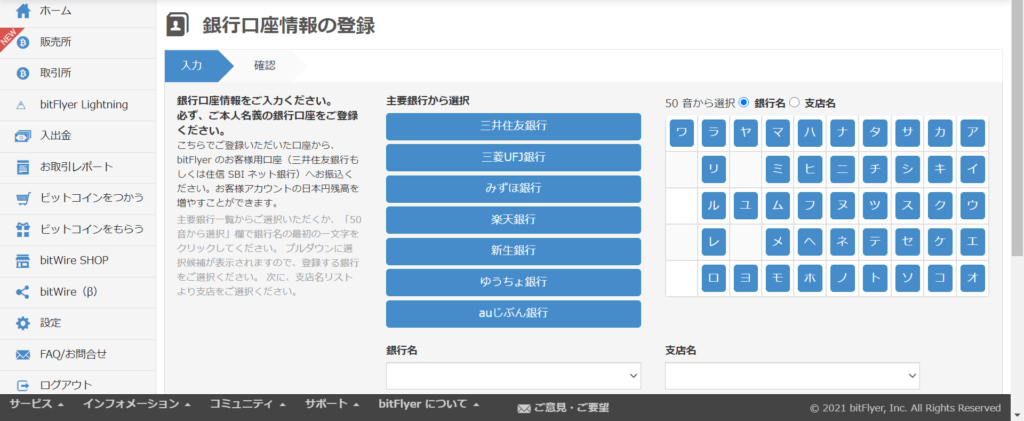Expand the コミュニティ footer menu
Image resolution: width=1024 pixels, height=421 pixels.
point(248,404)
